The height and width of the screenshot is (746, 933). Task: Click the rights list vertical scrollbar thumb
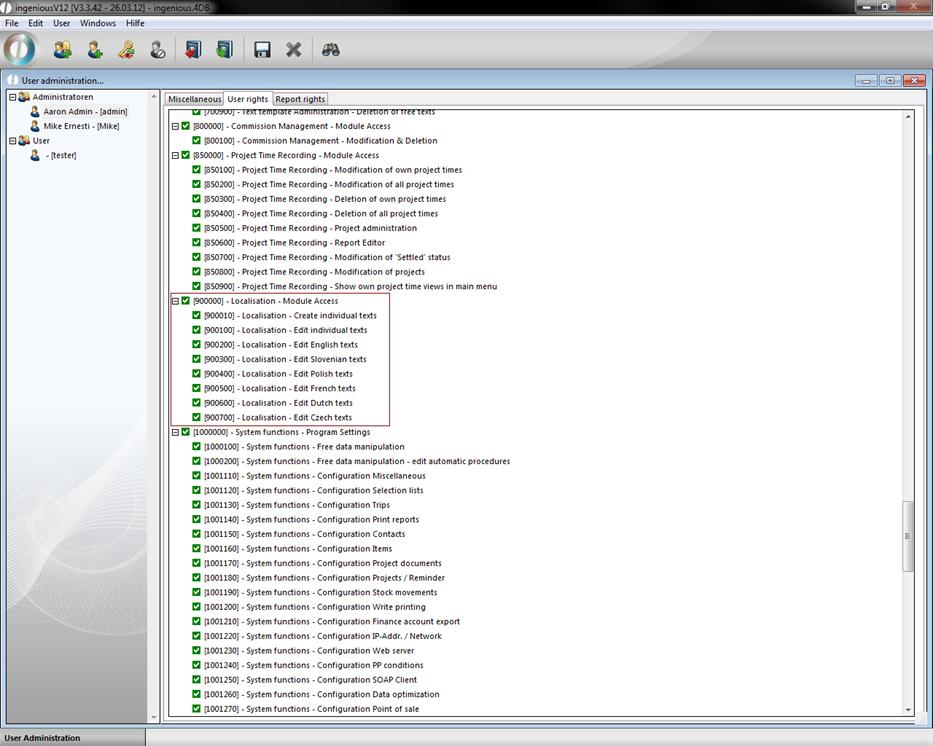click(908, 536)
